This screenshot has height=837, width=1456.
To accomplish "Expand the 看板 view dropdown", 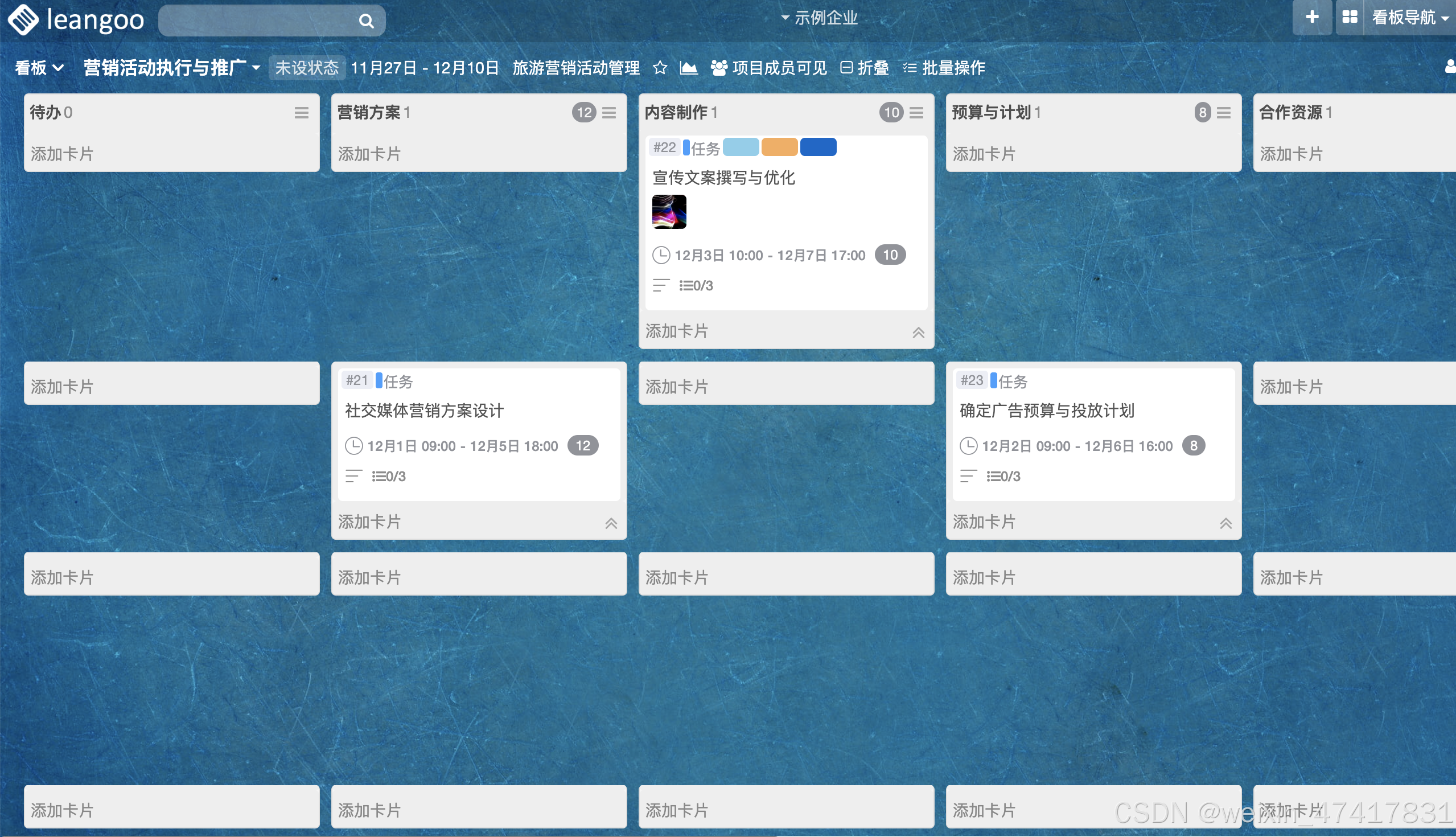I will pos(39,68).
